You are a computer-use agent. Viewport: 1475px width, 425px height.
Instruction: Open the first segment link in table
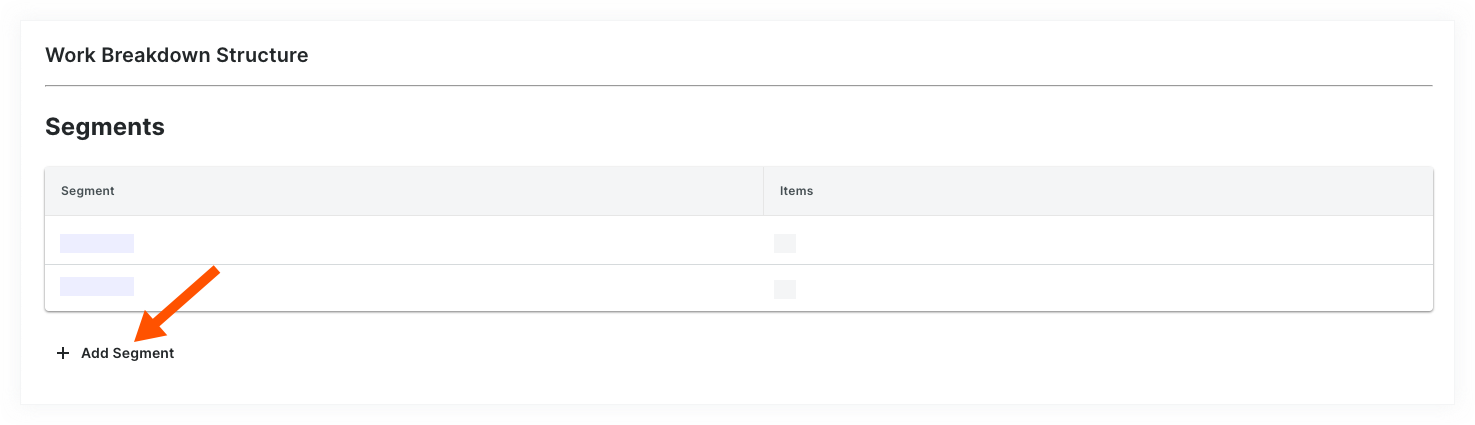point(97,243)
